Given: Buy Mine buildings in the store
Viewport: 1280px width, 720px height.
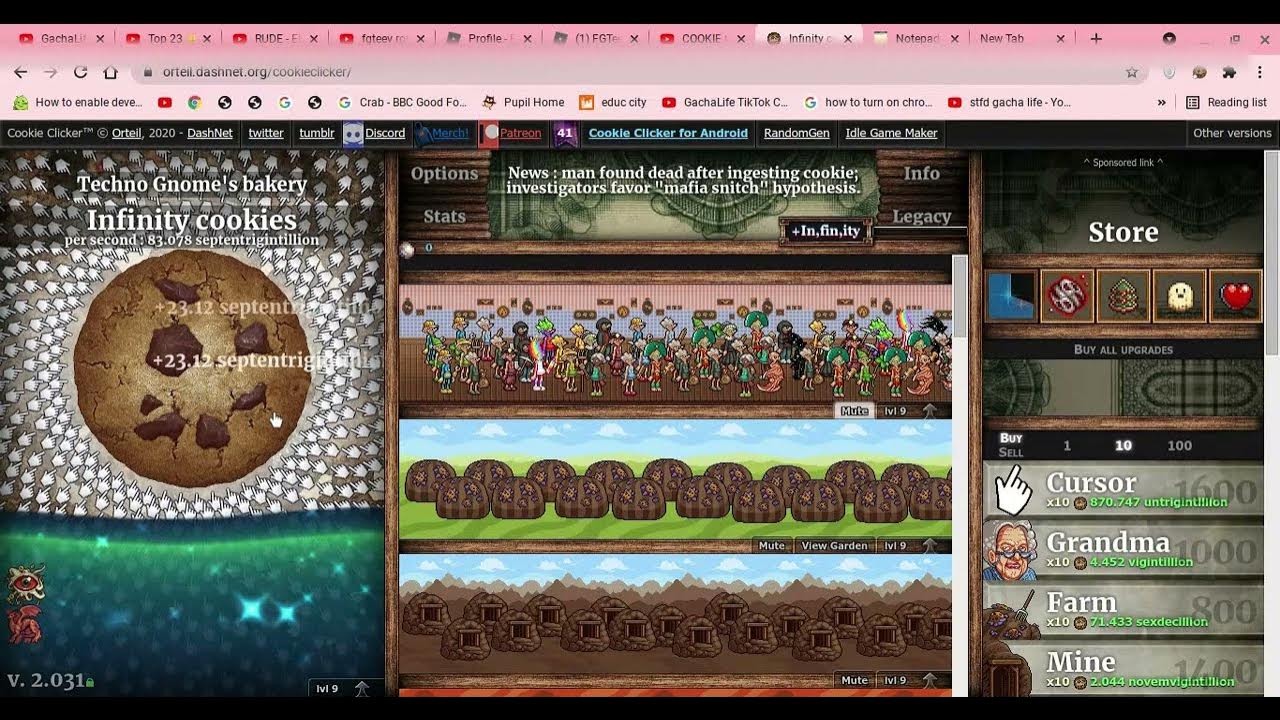Looking at the screenshot, I should coord(1123,669).
